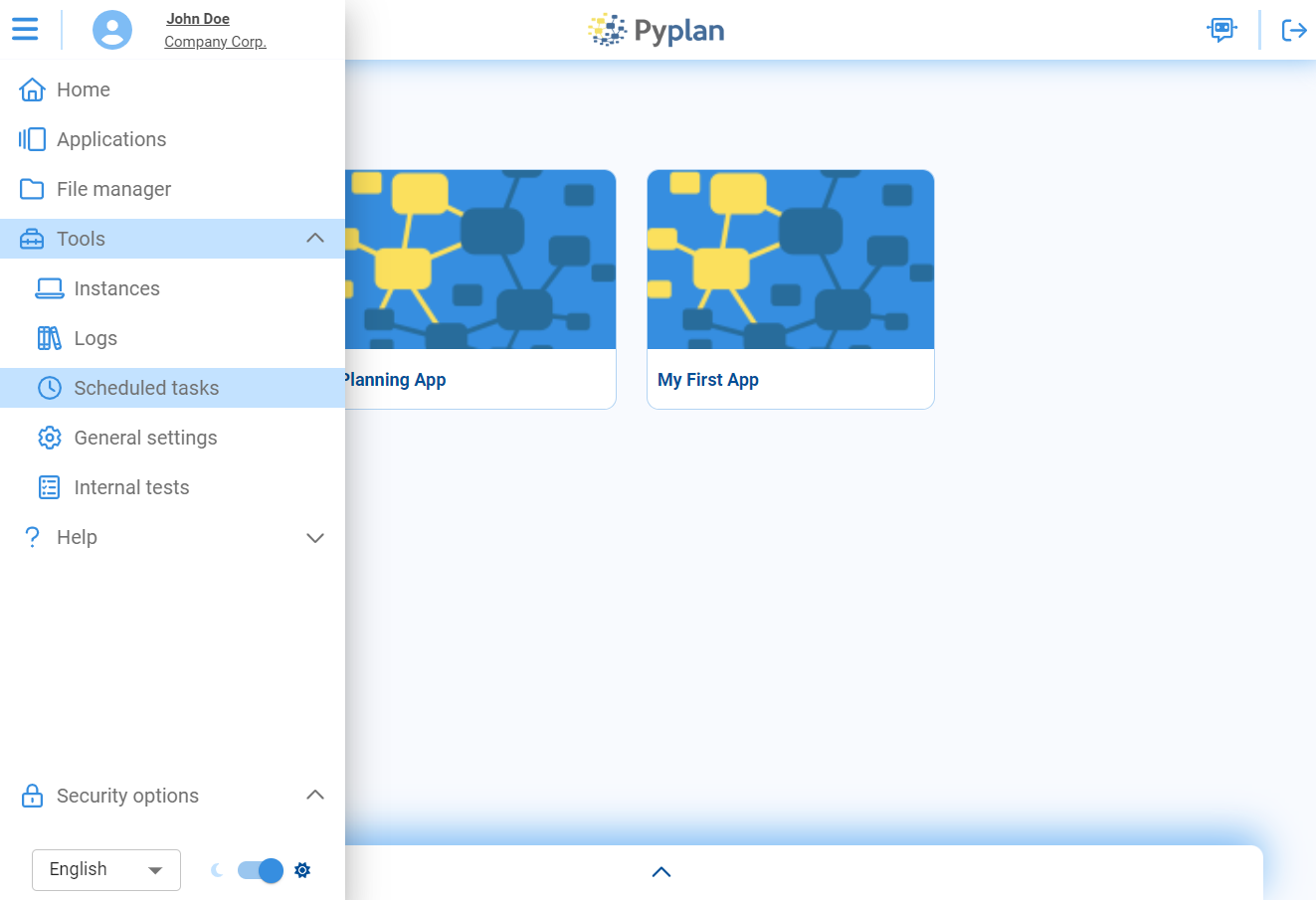
Task: Open the chat assistant bot icon
Action: (x=1222, y=29)
